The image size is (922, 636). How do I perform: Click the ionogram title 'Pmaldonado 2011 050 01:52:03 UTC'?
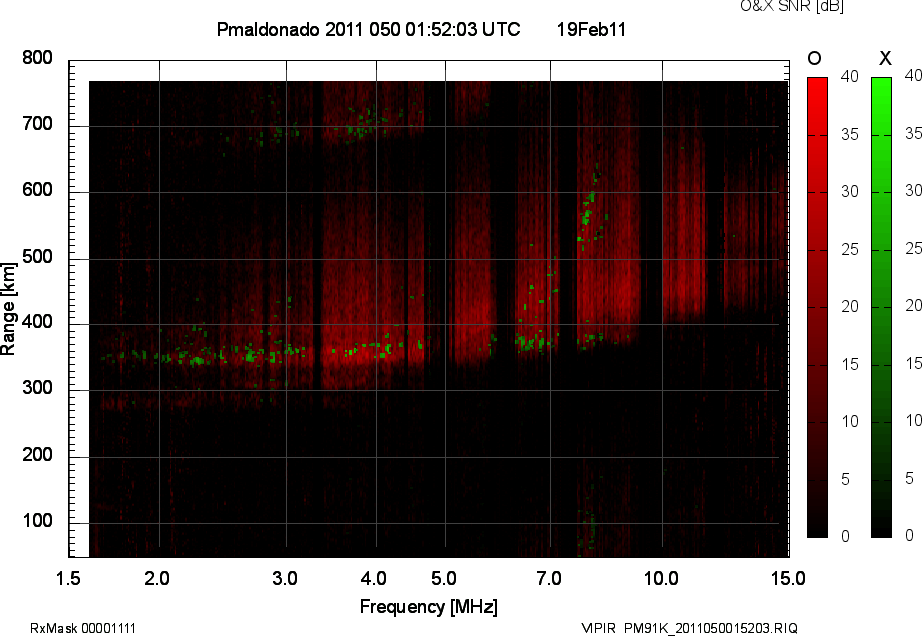(x=369, y=29)
